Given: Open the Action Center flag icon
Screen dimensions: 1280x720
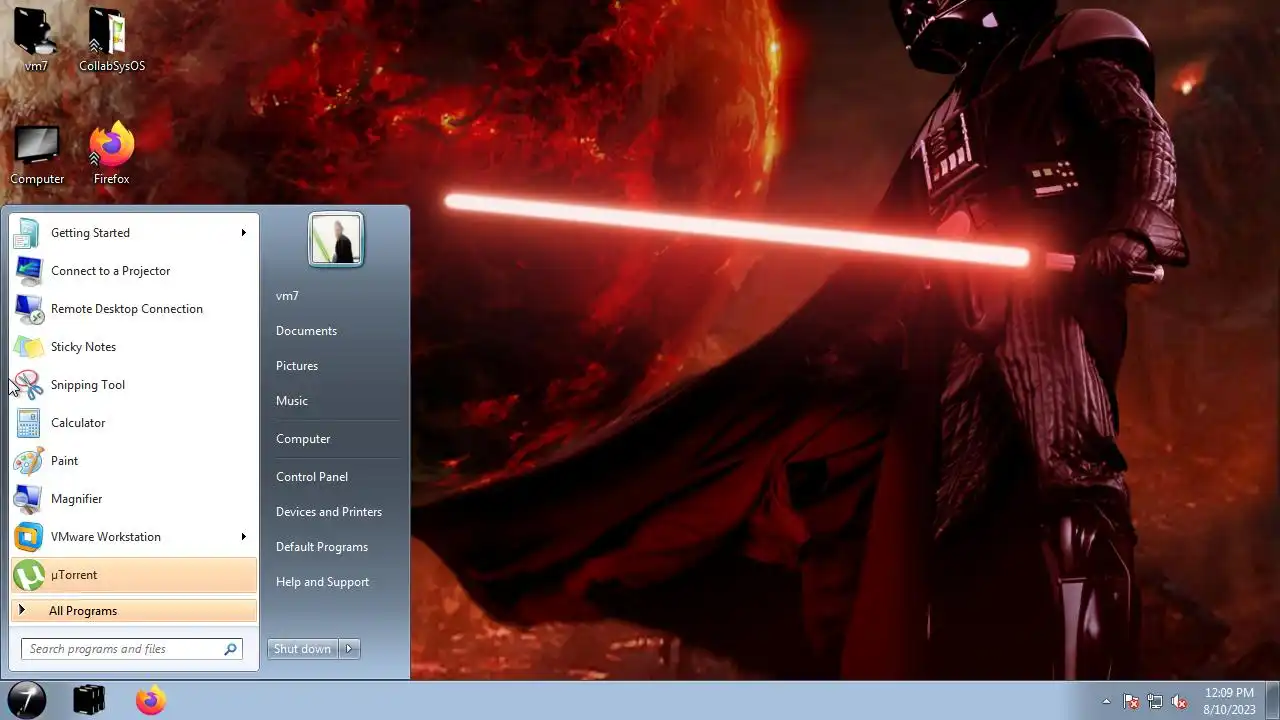Looking at the screenshot, I should coord(1131,701).
